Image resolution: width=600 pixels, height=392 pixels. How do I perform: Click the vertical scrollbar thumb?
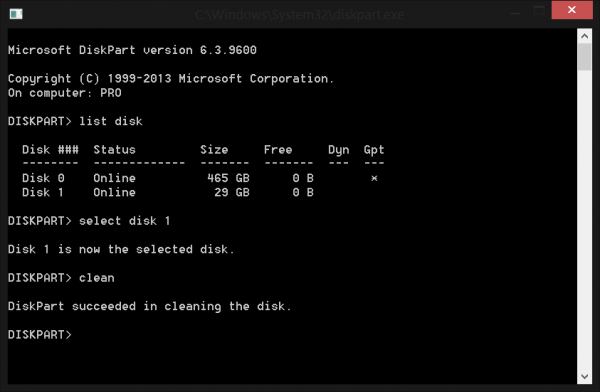pos(584,57)
